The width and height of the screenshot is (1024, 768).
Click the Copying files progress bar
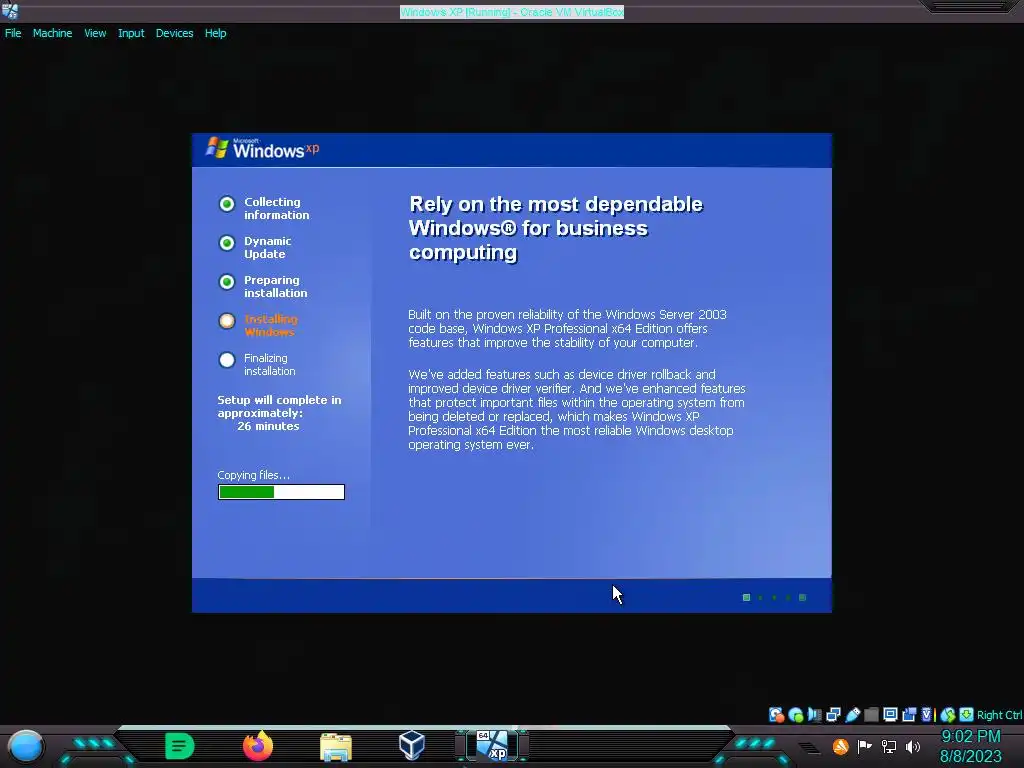click(x=281, y=492)
